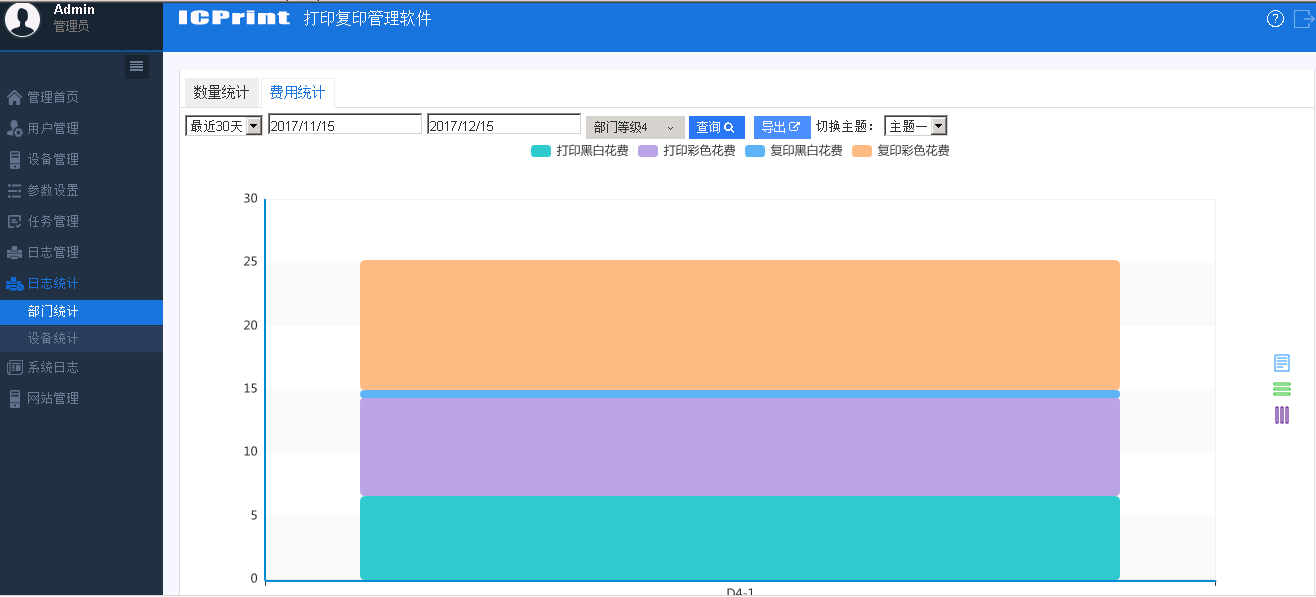Image resolution: width=1316 pixels, height=597 pixels.
Task: Switch chart to horizontal bars icon
Action: click(1282, 389)
